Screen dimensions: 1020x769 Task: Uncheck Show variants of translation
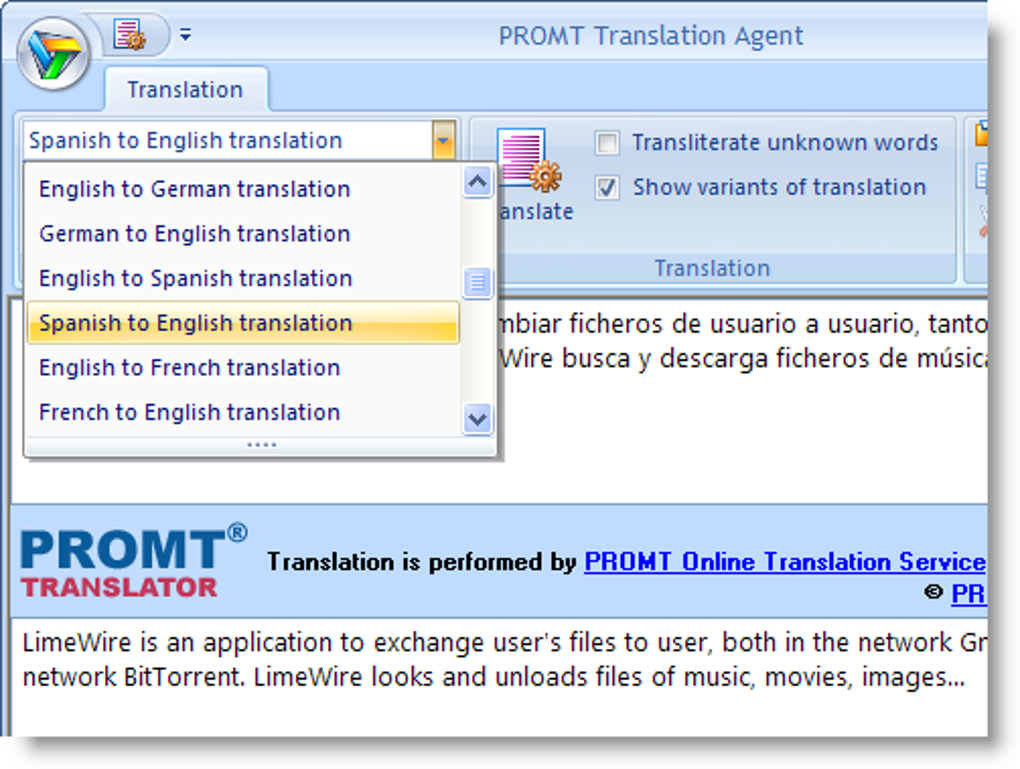coord(607,187)
